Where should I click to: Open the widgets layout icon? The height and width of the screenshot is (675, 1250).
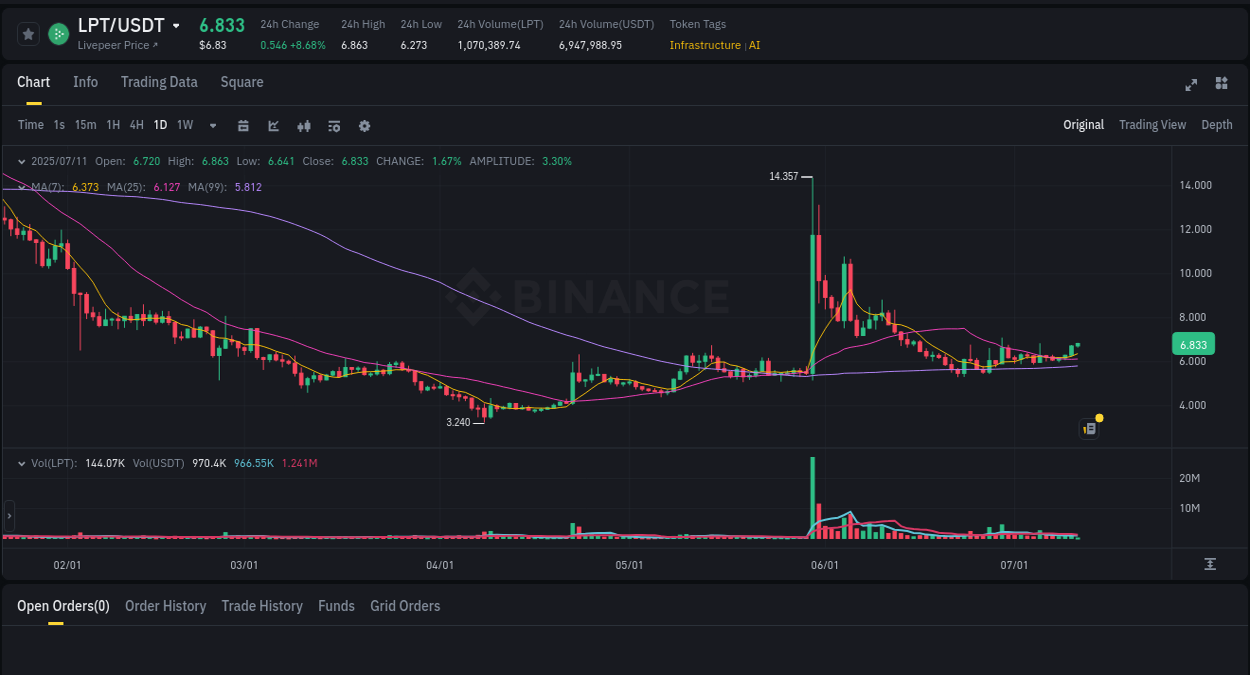(1221, 85)
